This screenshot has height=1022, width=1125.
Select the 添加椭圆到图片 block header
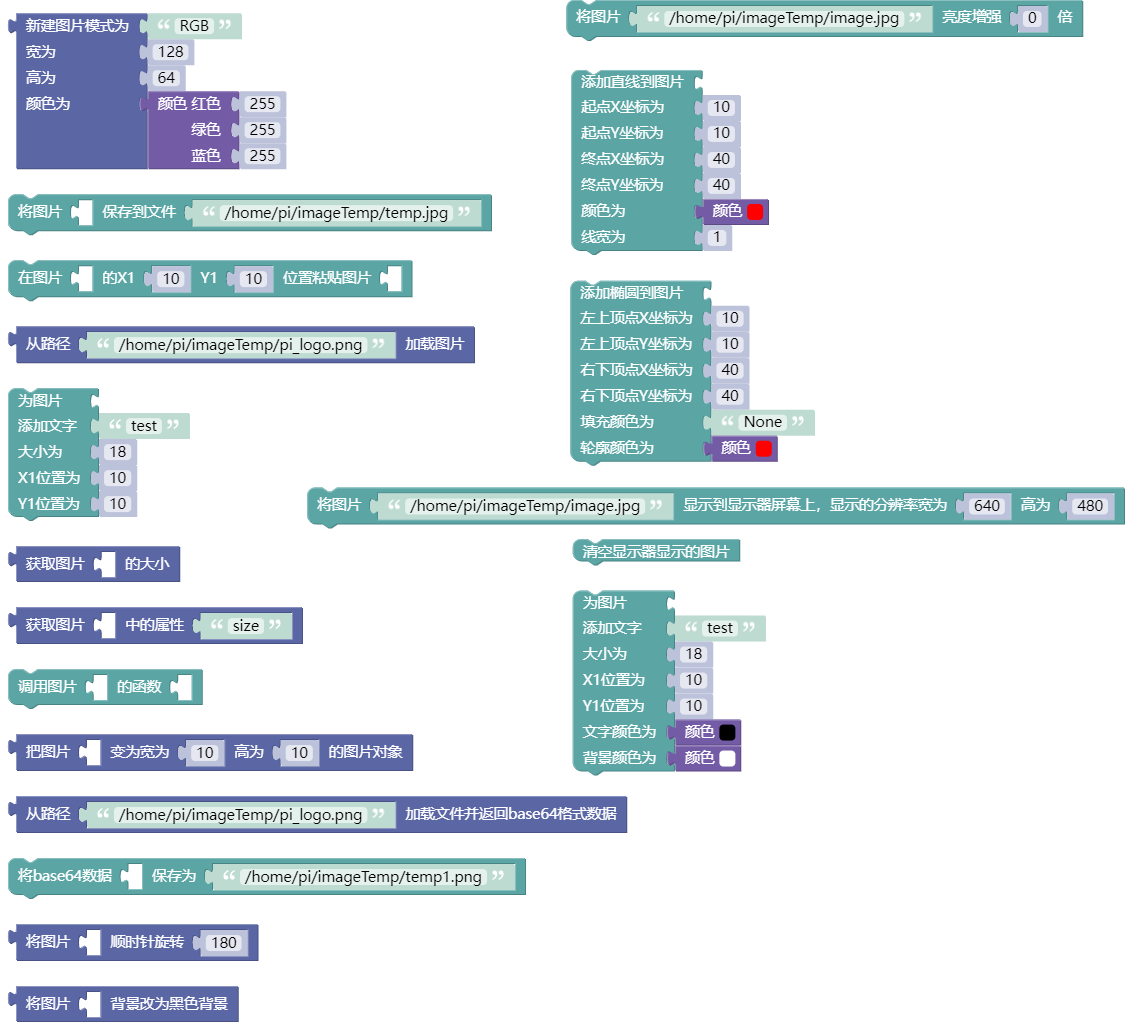pos(631,293)
